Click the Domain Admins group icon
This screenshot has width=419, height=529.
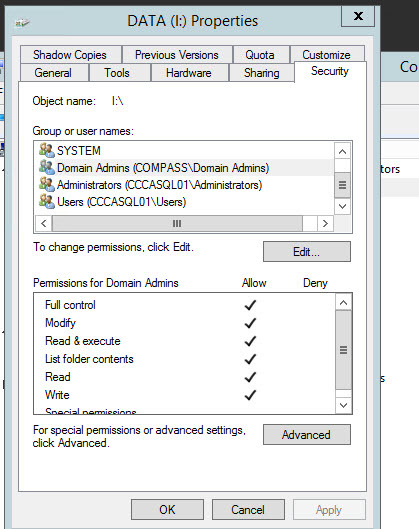click(x=47, y=167)
